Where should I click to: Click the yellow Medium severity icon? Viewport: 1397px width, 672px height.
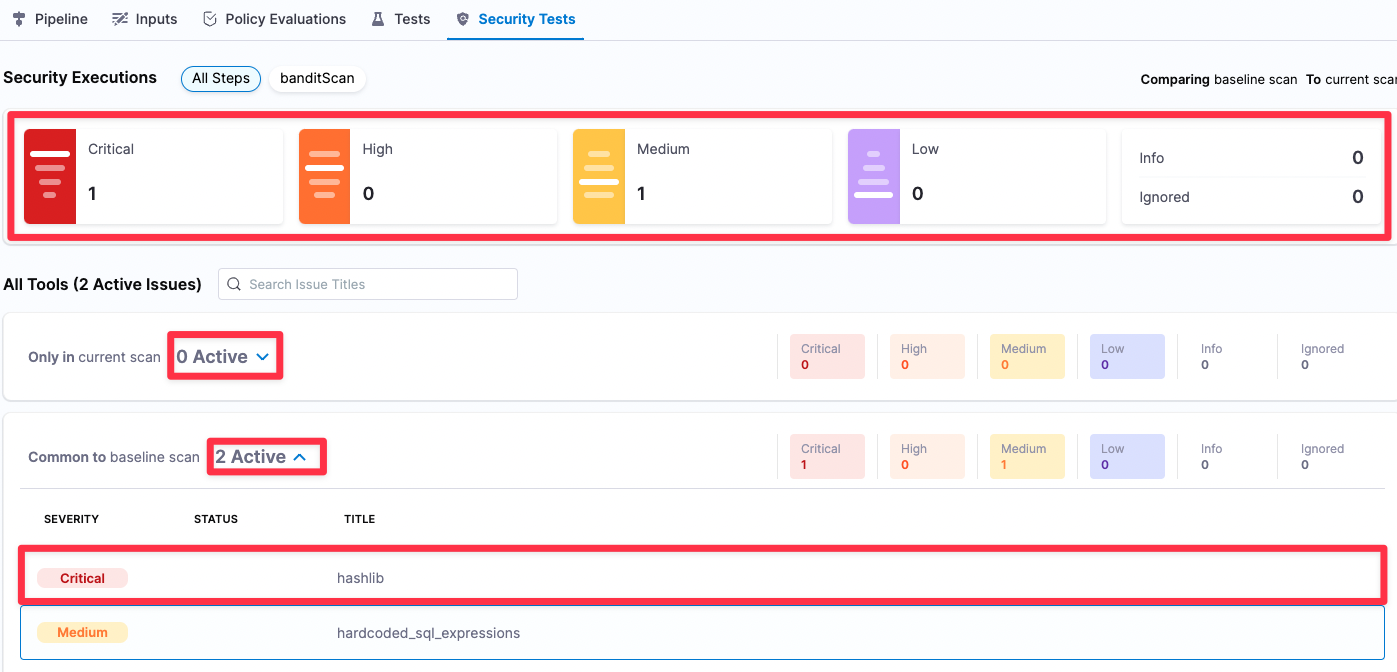click(x=598, y=176)
